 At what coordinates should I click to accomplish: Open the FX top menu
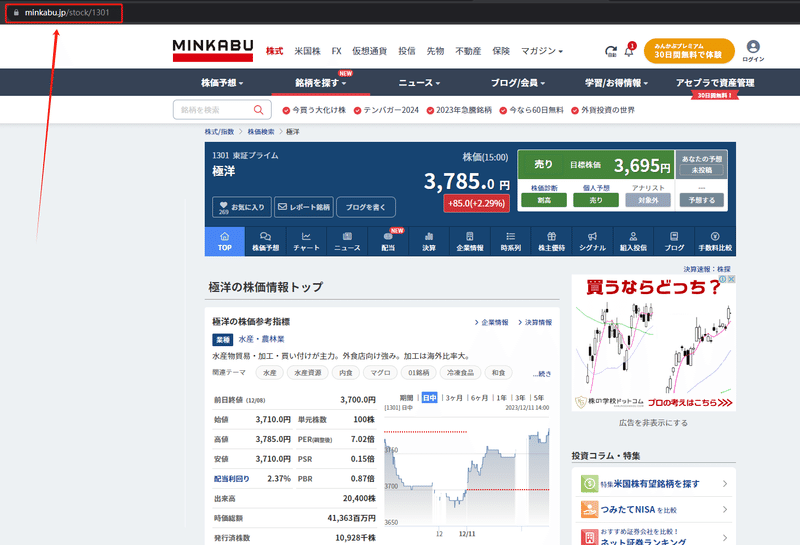pyautogui.click(x=336, y=51)
